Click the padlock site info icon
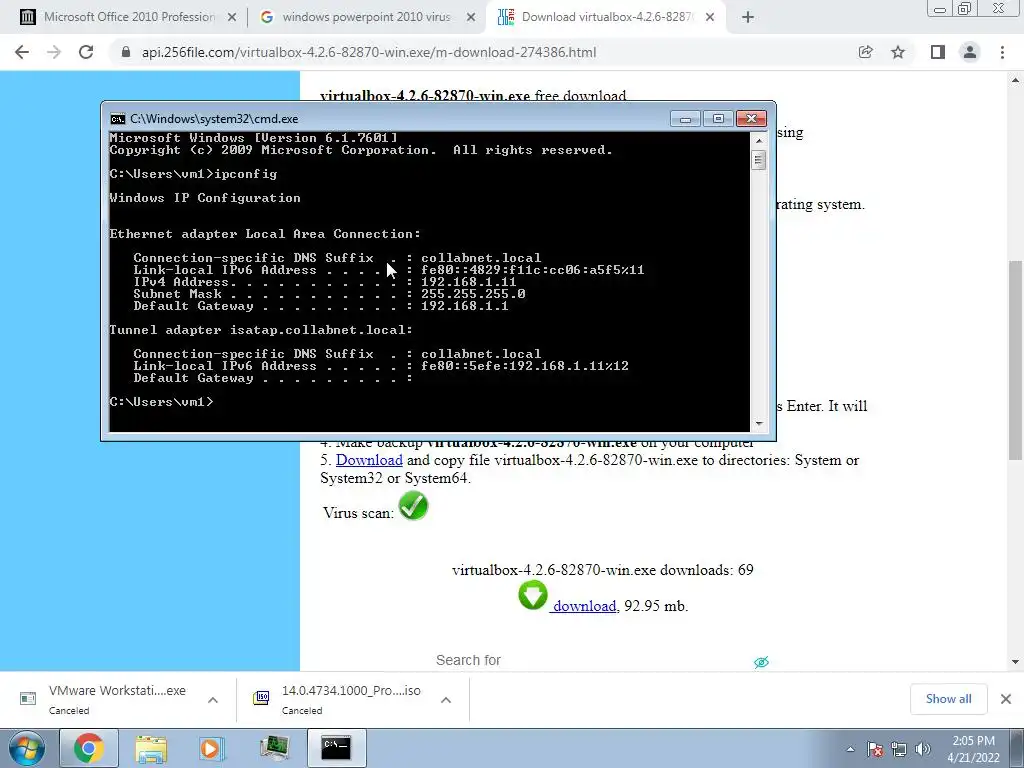 coord(126,52)
